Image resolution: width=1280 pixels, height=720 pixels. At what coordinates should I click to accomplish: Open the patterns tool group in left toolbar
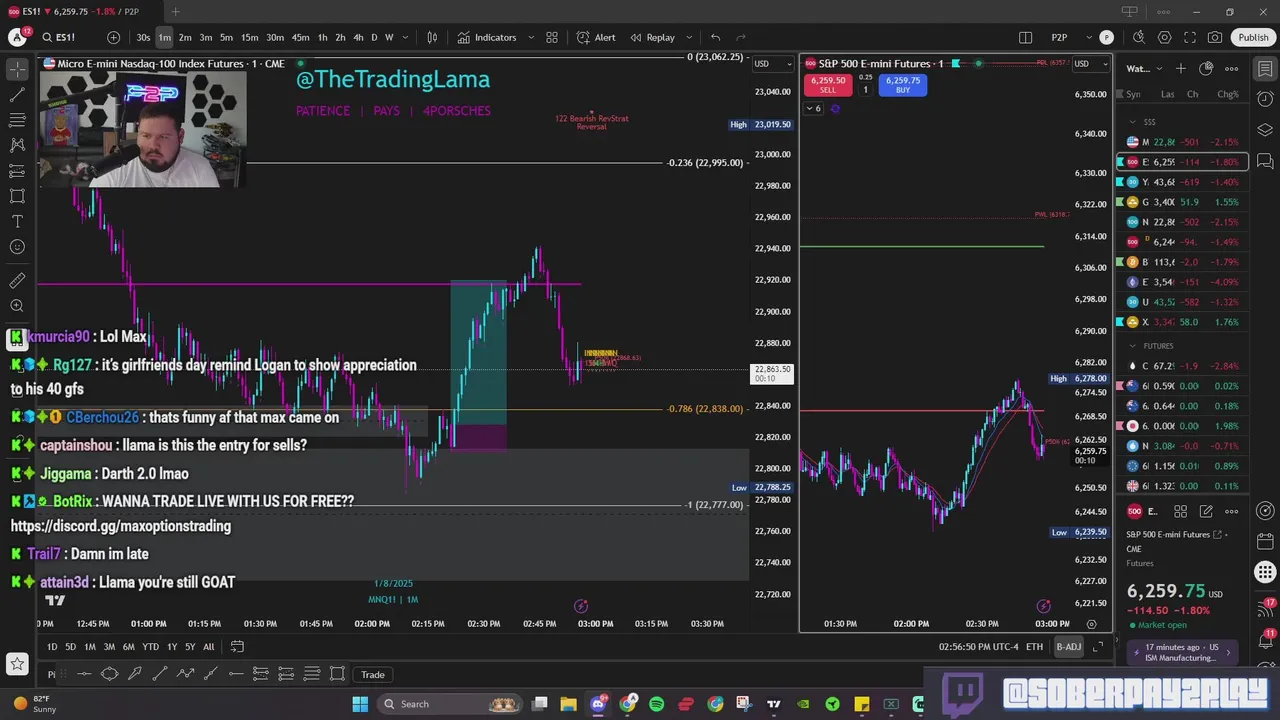coord(17,145)
